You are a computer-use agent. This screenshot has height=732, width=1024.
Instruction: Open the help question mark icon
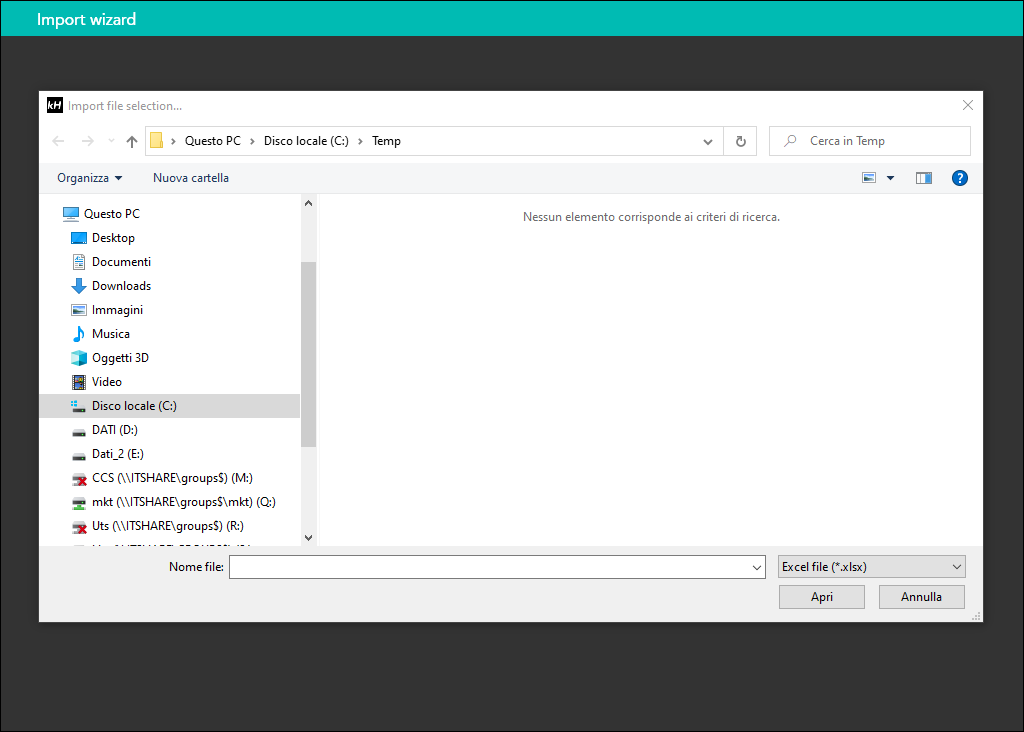coord(959,178)
